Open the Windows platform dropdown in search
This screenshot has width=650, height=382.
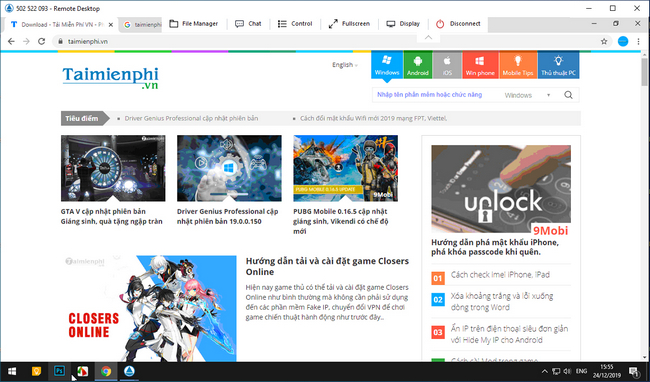click(527, 95)
